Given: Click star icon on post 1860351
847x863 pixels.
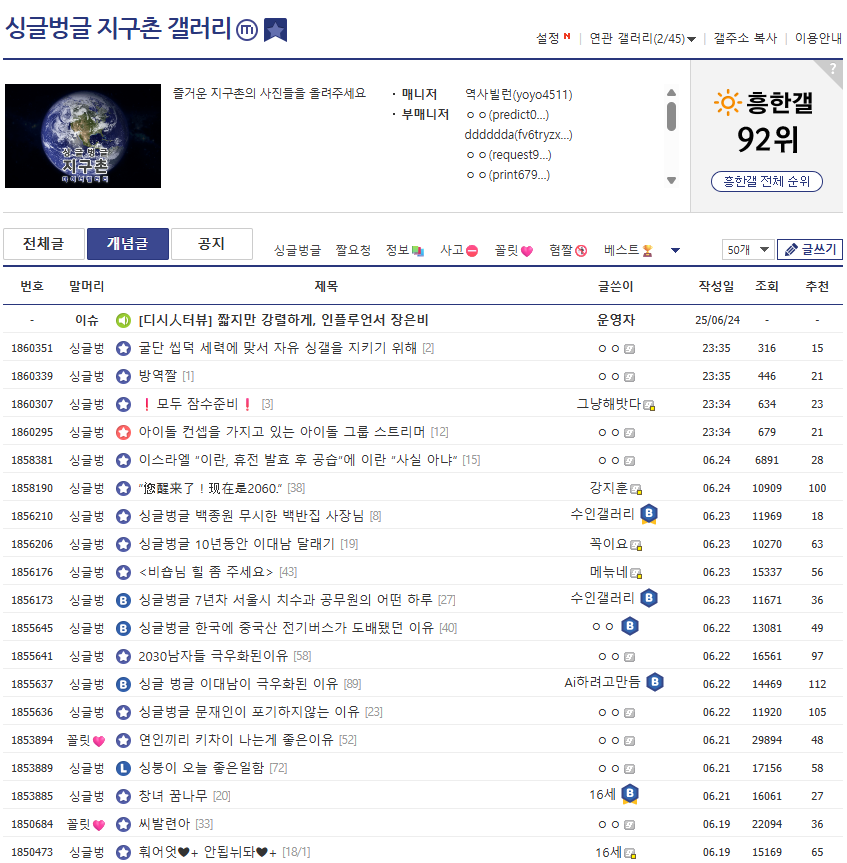Looking at the screenshot, I should [123, 348].
